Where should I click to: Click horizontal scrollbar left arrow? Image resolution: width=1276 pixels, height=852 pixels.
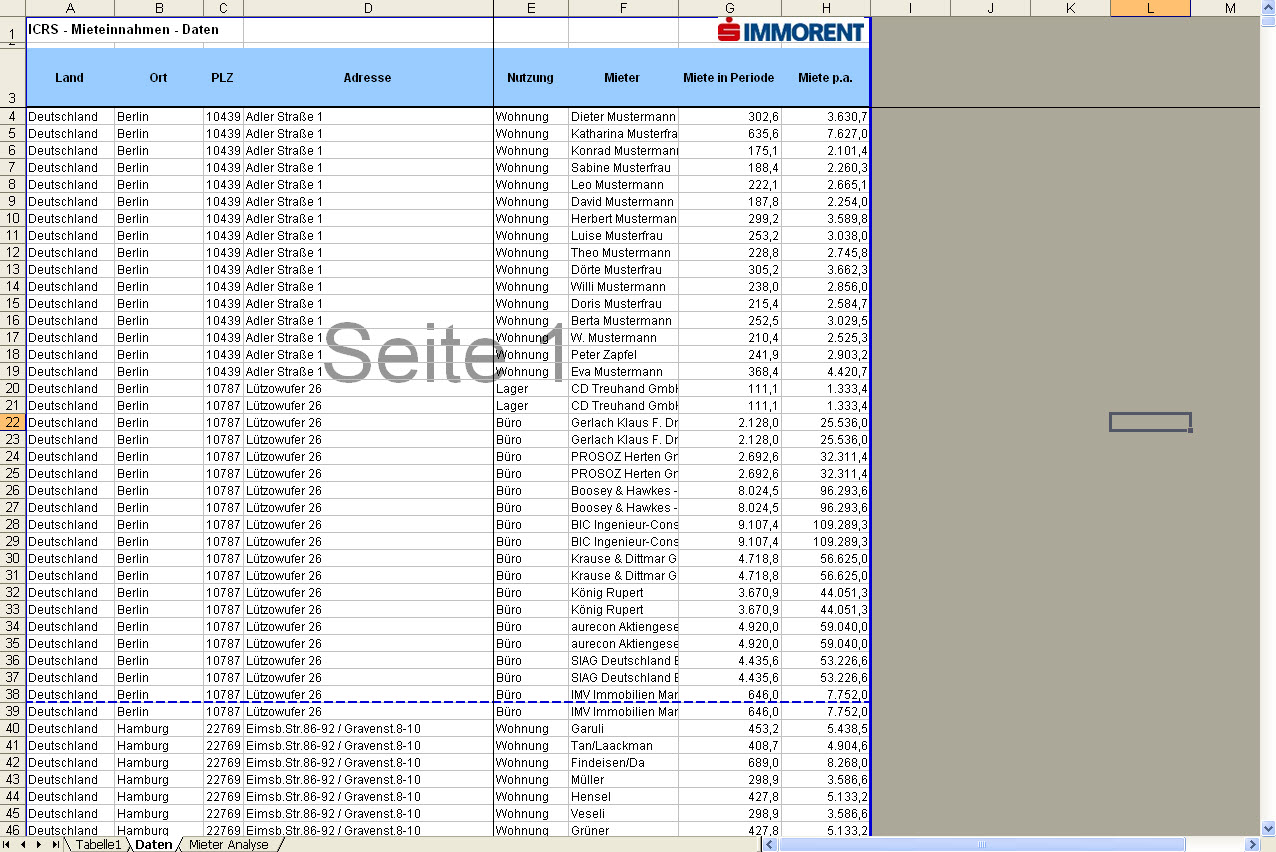coord(770,845)
